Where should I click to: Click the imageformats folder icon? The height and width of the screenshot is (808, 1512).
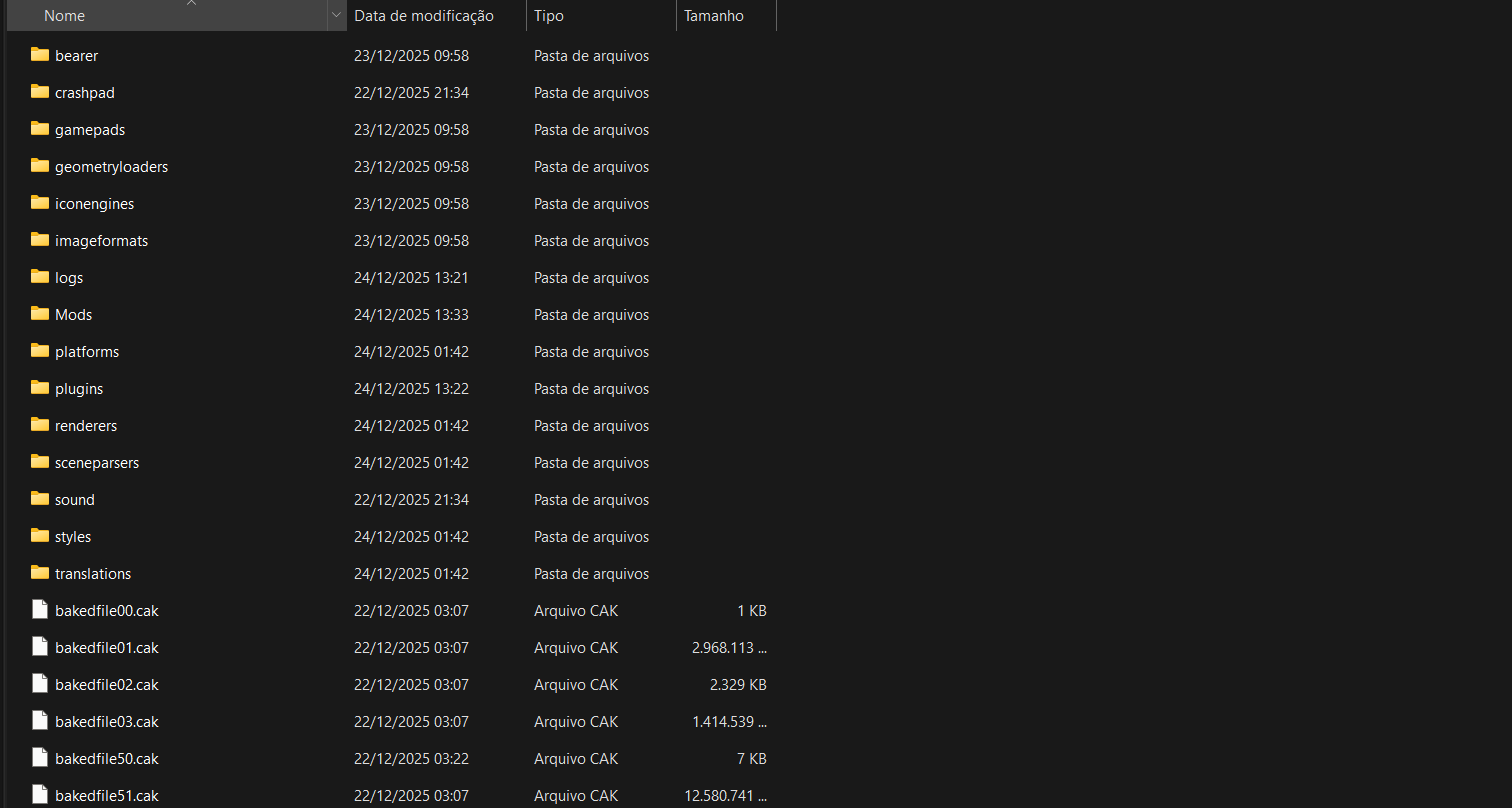(x=40, y=240)
